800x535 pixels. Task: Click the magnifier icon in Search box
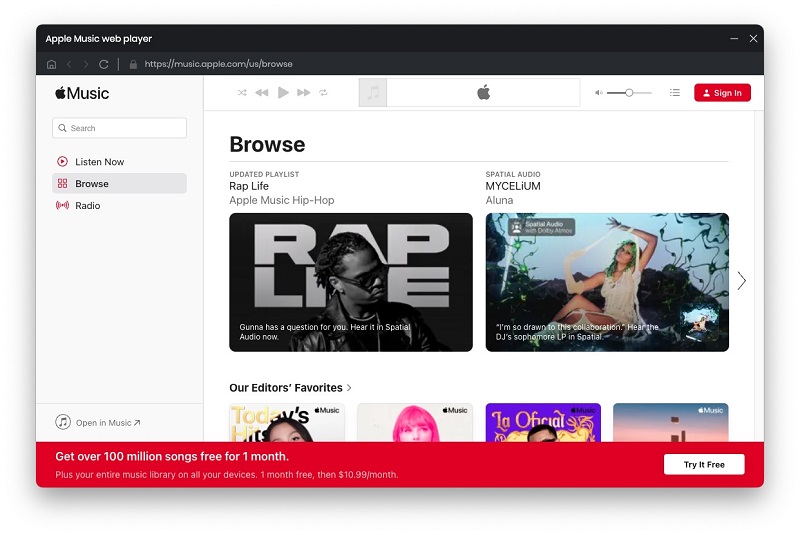click(62, 128)
